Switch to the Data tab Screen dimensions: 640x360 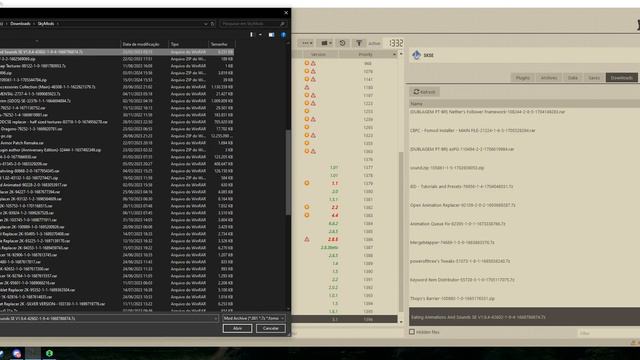tap(573, 78)
